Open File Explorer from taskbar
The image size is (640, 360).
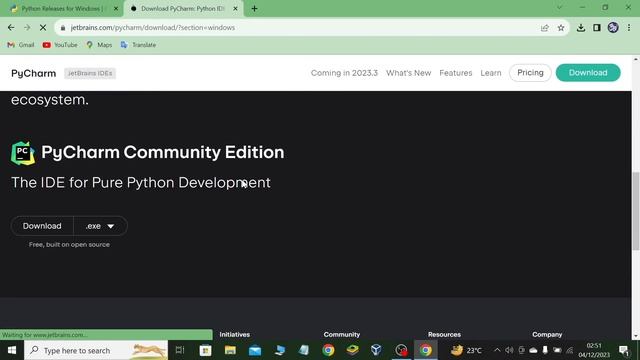(230, 350)
